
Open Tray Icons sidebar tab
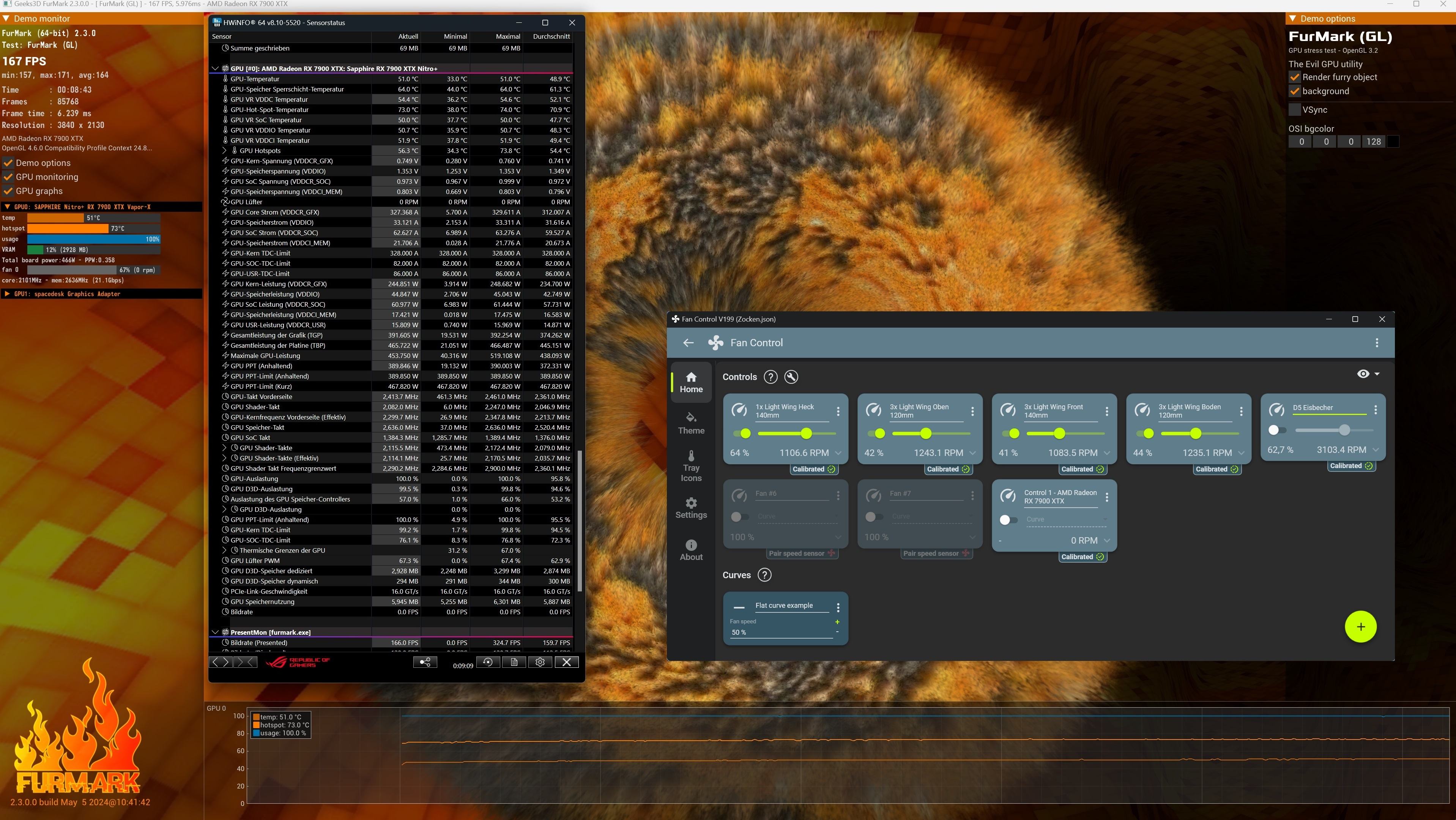tap(691, 466)
